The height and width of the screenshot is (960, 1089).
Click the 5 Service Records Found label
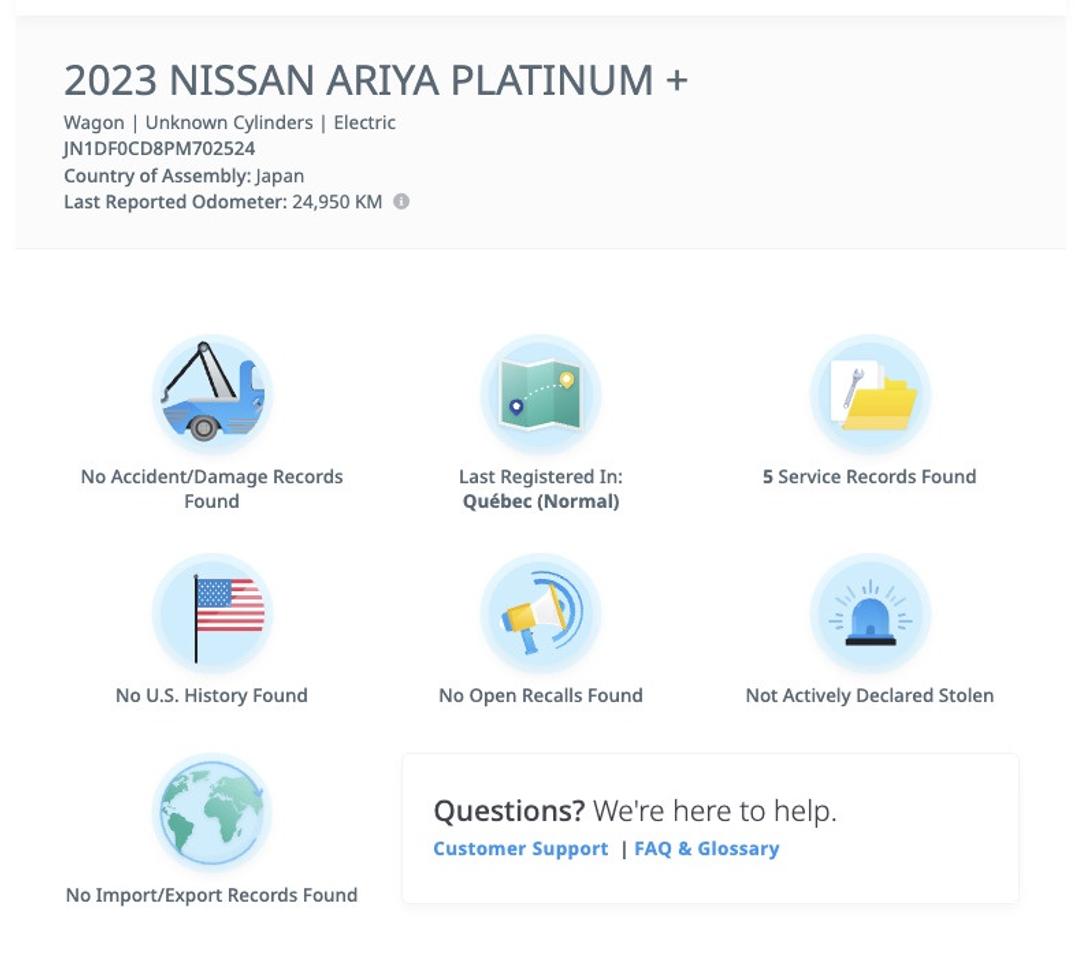[x=869, y=477]
